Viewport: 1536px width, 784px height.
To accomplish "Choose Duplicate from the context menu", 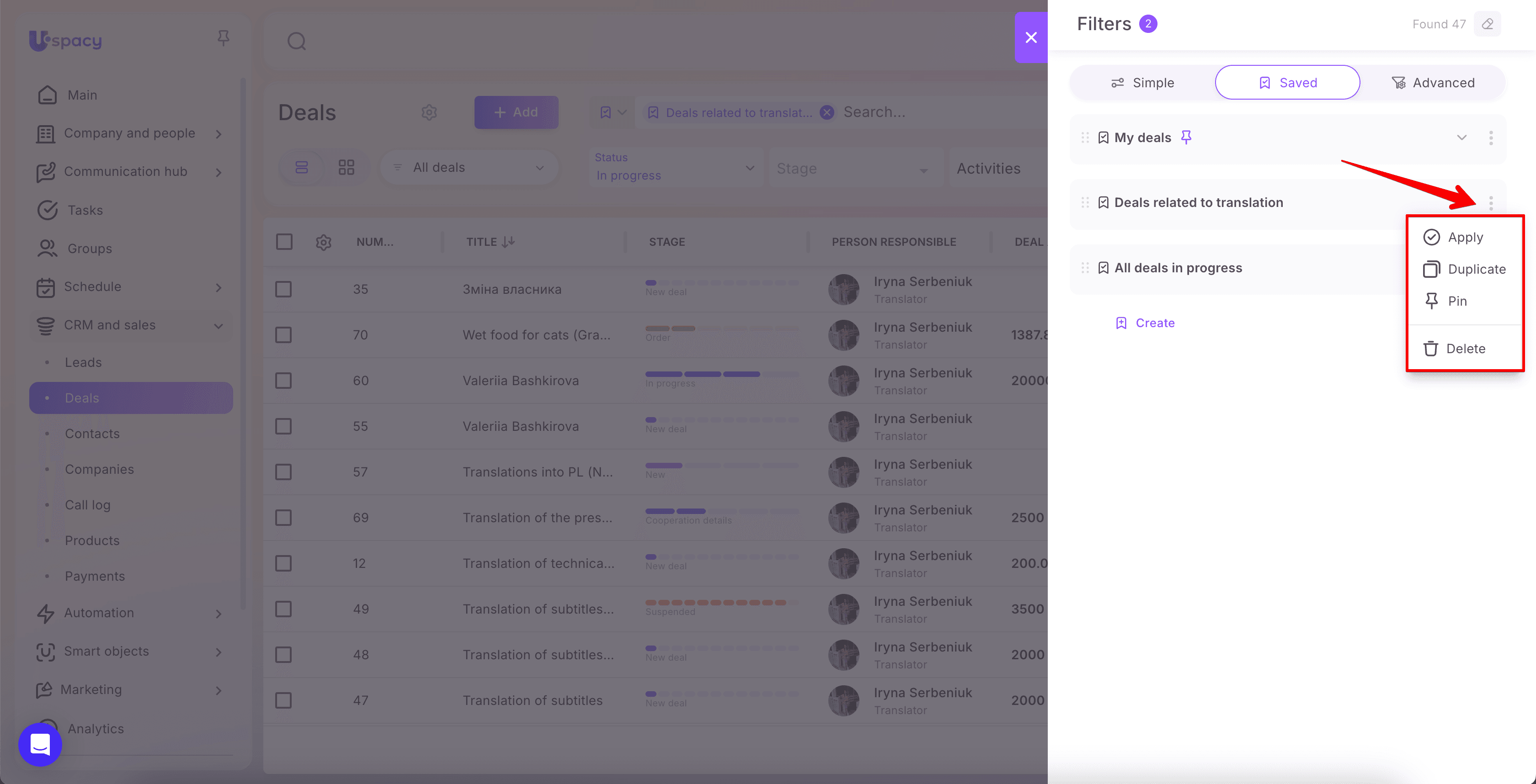I will 1464,269.
